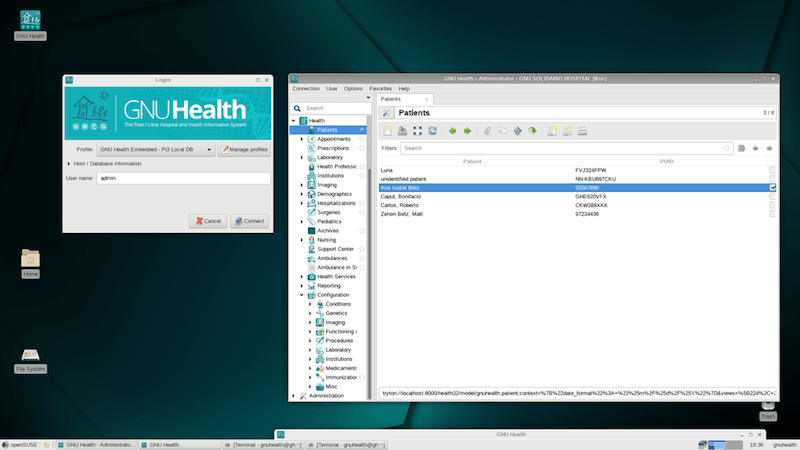This screenshot has width=800, height=450.
Task: Expand the Demographics tree node
Action: tap(302, 194)
